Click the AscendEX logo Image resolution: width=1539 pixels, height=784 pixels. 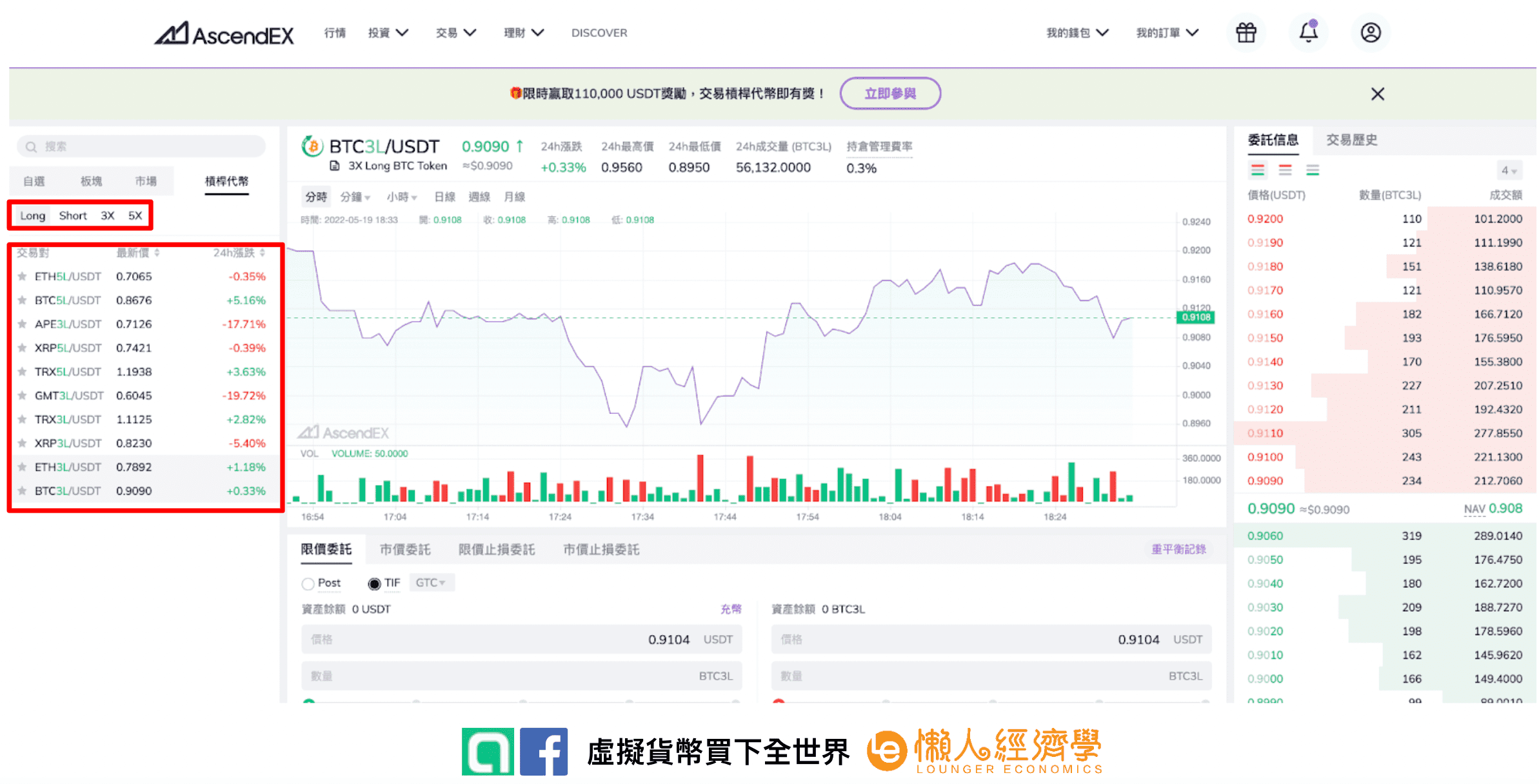coord(224,34)
